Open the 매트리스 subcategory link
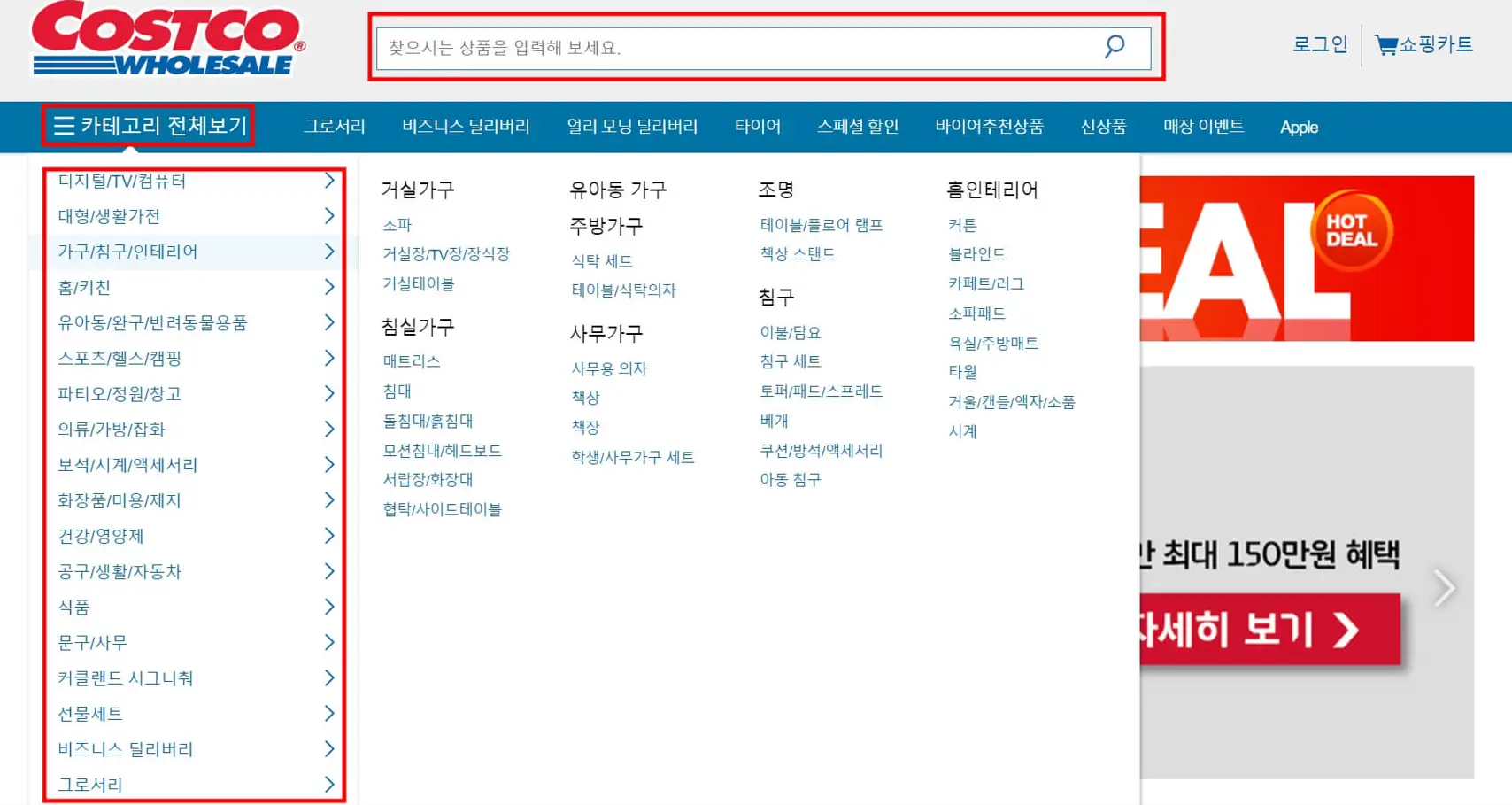Image resolution: width=1512 pixels, height=805 pixels. click(413, 360)
